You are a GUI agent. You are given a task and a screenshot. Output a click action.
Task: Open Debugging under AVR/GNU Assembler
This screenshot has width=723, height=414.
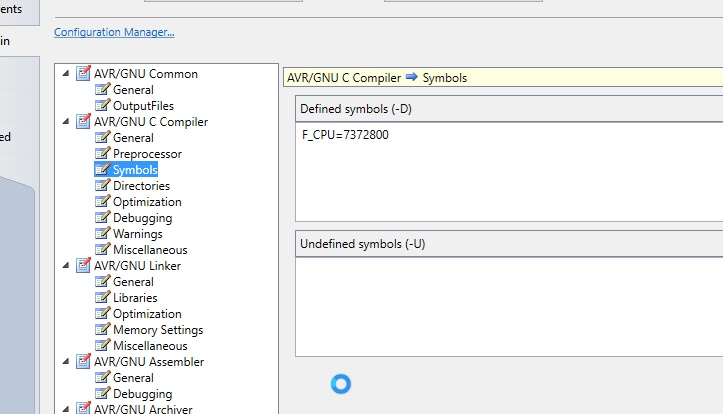[x=142, y=394]
